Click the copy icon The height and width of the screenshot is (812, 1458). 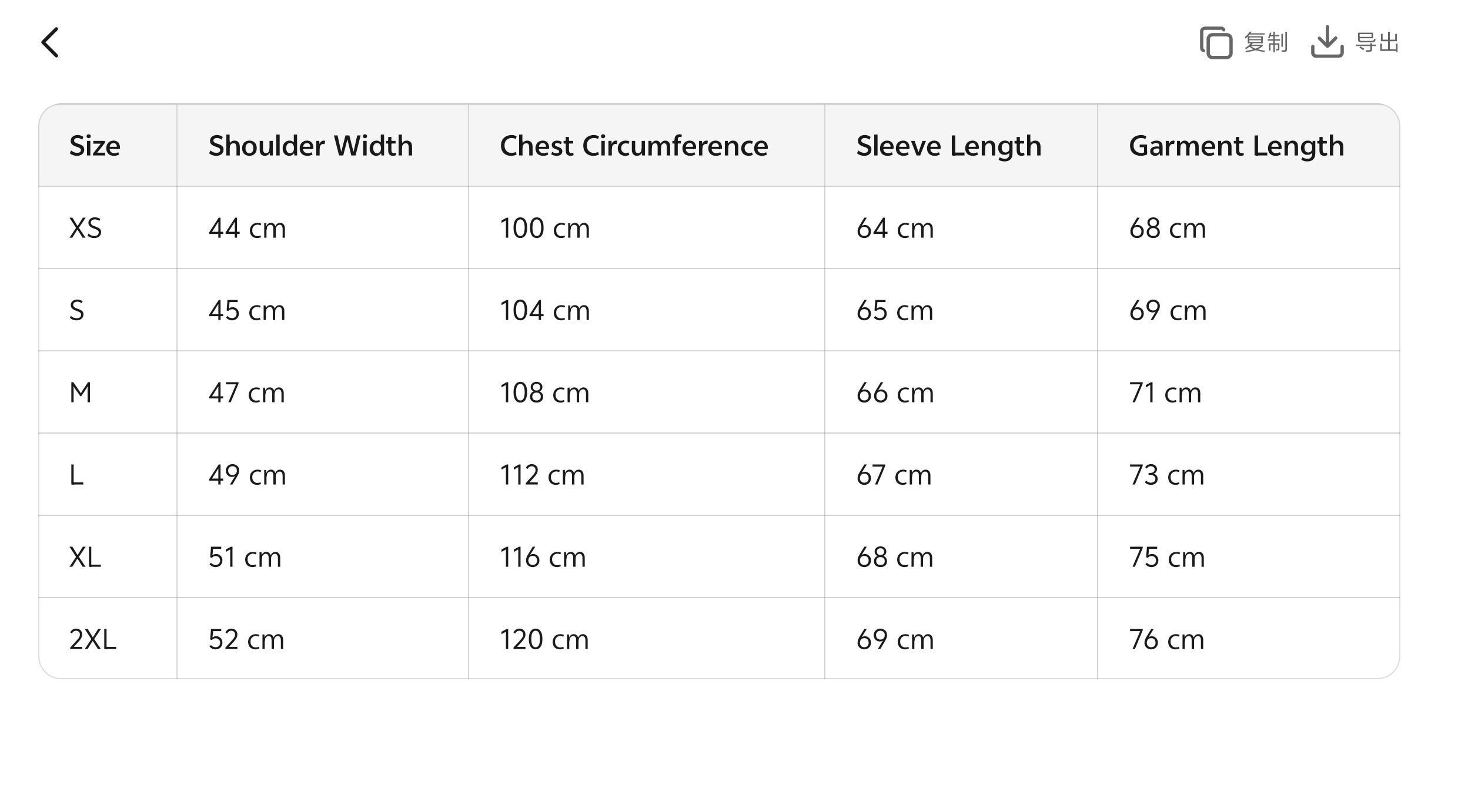(x=1216, y=43)
